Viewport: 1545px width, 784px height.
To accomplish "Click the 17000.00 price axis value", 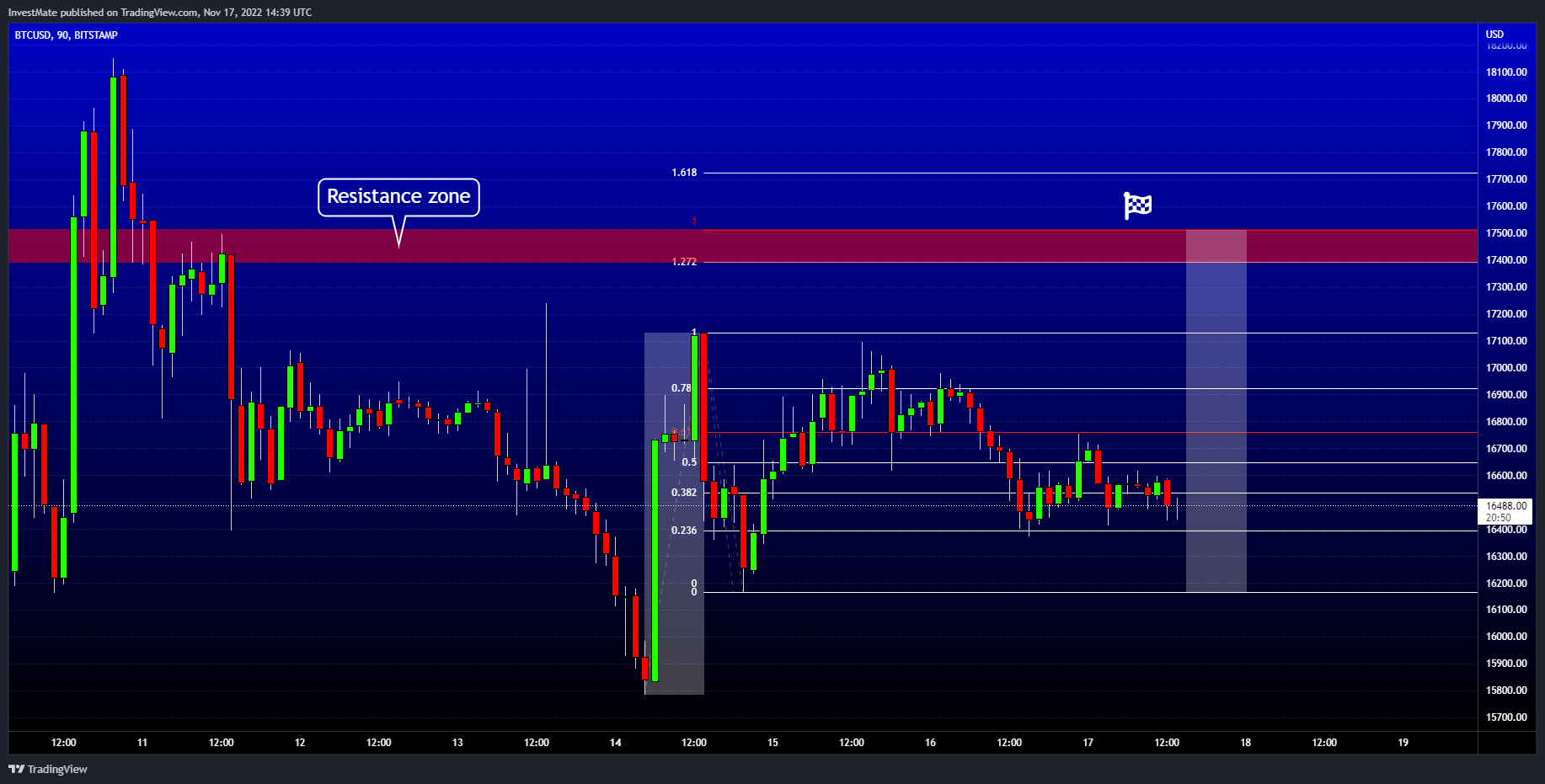I will click(1506, 368).
